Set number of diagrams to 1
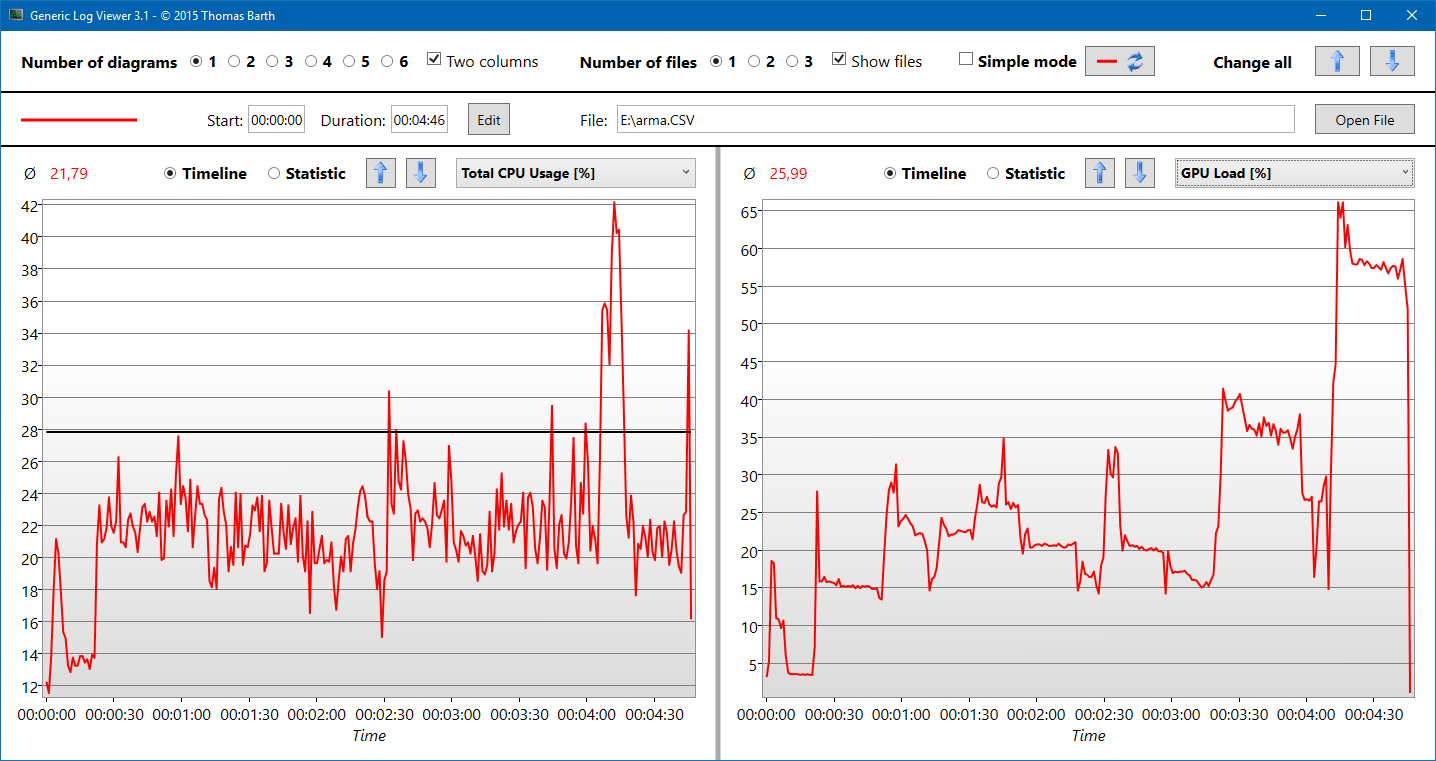The image size is (1436, 761). [196, 61]
